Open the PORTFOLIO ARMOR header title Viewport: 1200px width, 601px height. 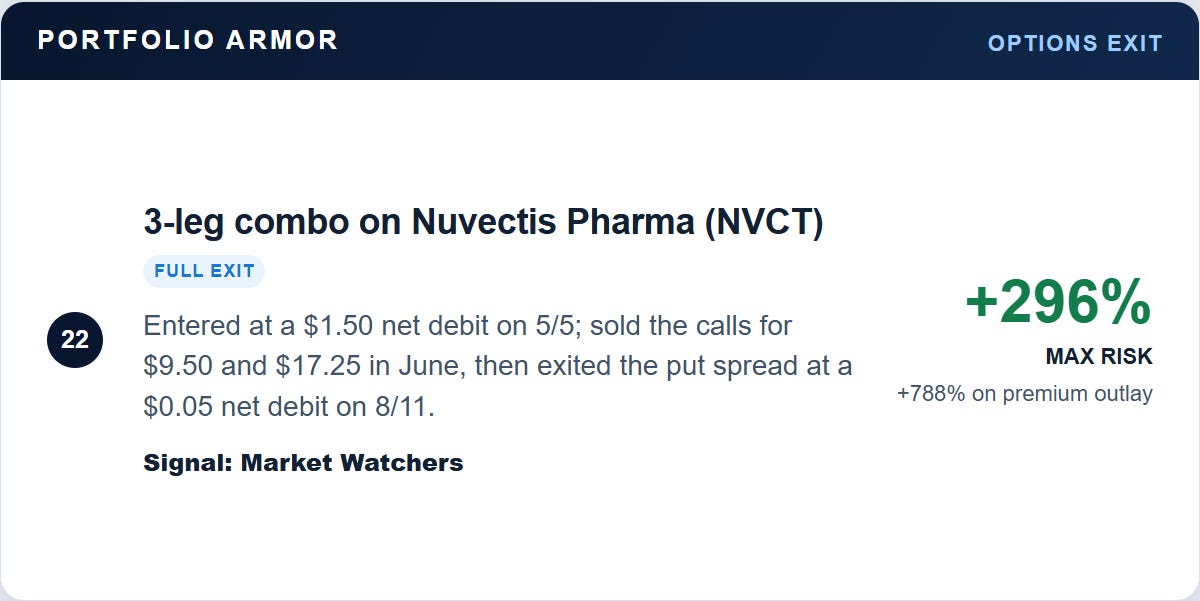click(x=188, y=40)
